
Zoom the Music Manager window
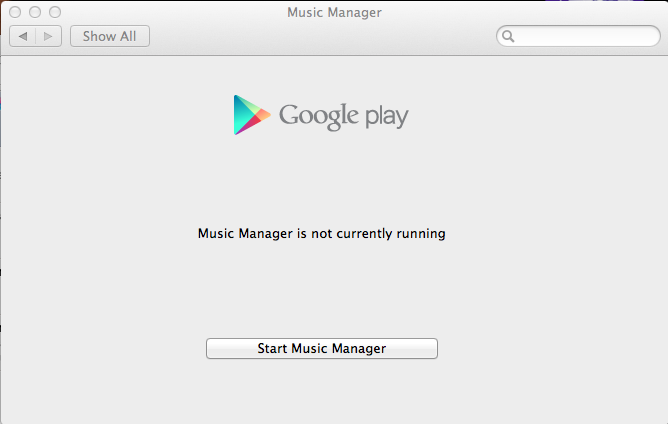pos(55,12)
